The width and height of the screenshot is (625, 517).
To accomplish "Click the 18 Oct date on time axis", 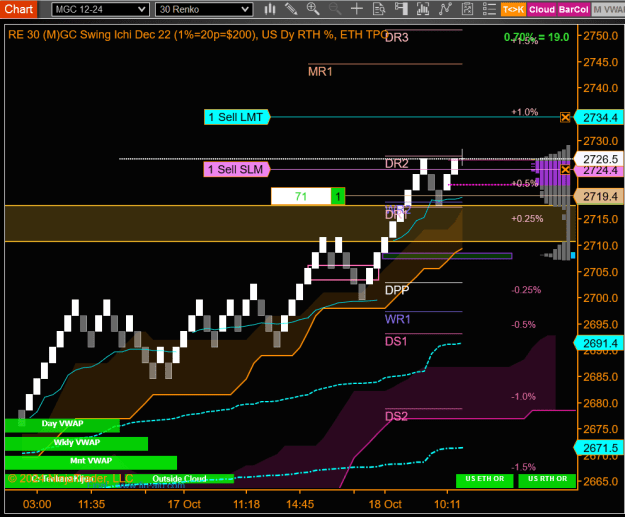I will [385, 504].
